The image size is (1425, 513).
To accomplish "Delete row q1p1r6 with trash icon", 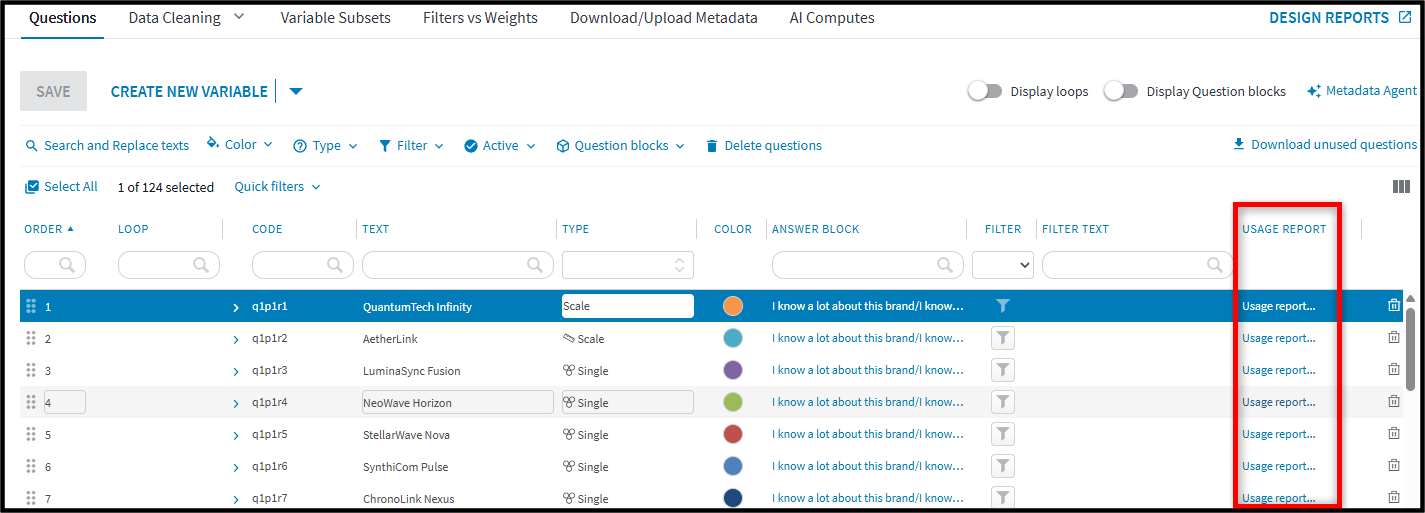I will pyautogui.click(x=1394, y=465).
